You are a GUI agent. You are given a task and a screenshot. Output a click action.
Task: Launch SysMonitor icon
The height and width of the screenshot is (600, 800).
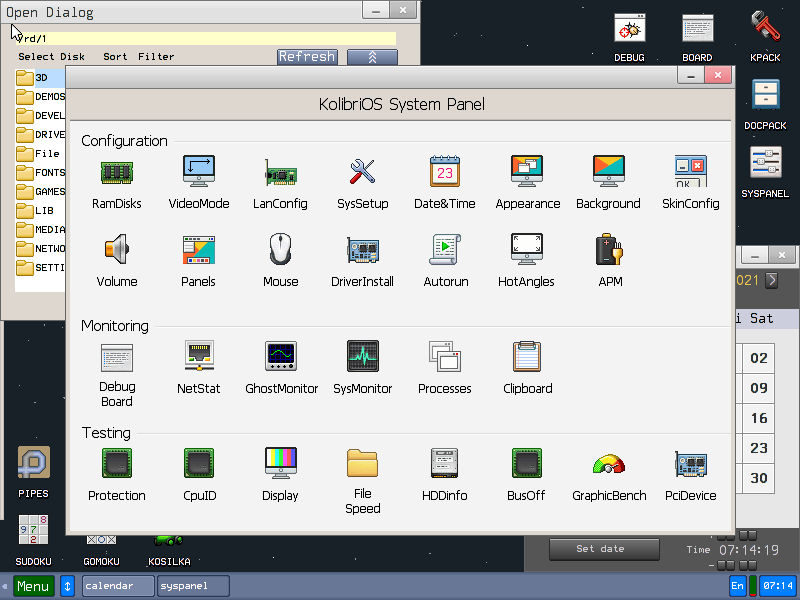[363, 356]
